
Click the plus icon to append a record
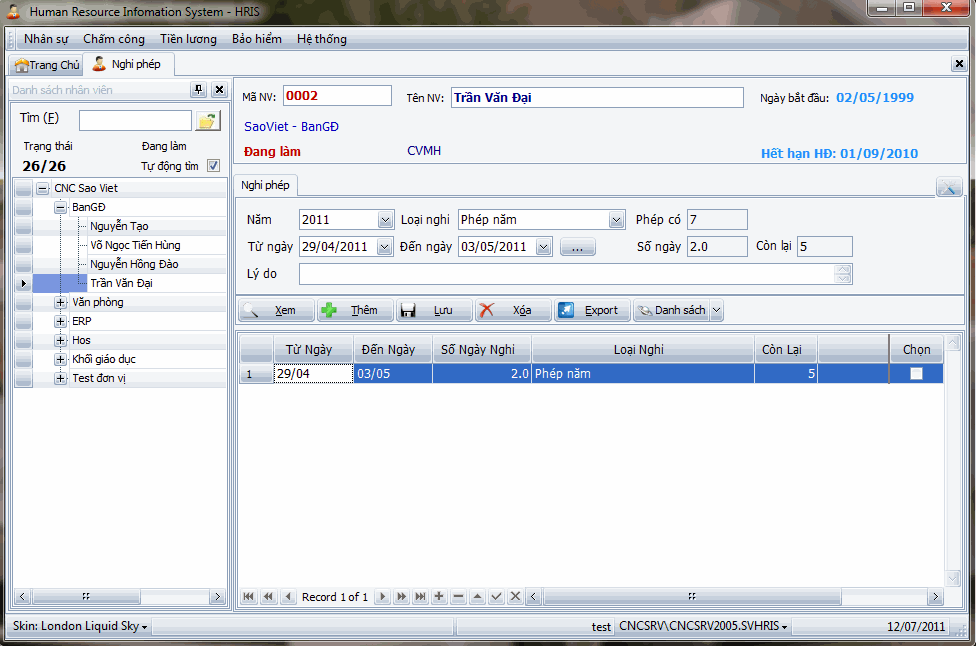[439, 597]
